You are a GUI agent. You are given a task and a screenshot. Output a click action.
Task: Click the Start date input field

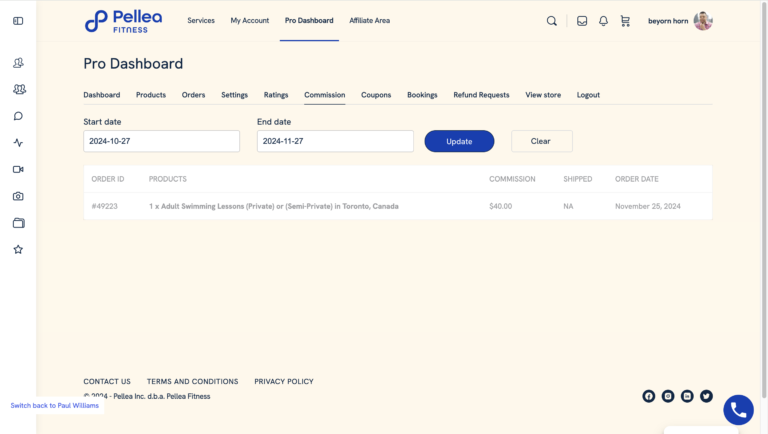point(162,141)
